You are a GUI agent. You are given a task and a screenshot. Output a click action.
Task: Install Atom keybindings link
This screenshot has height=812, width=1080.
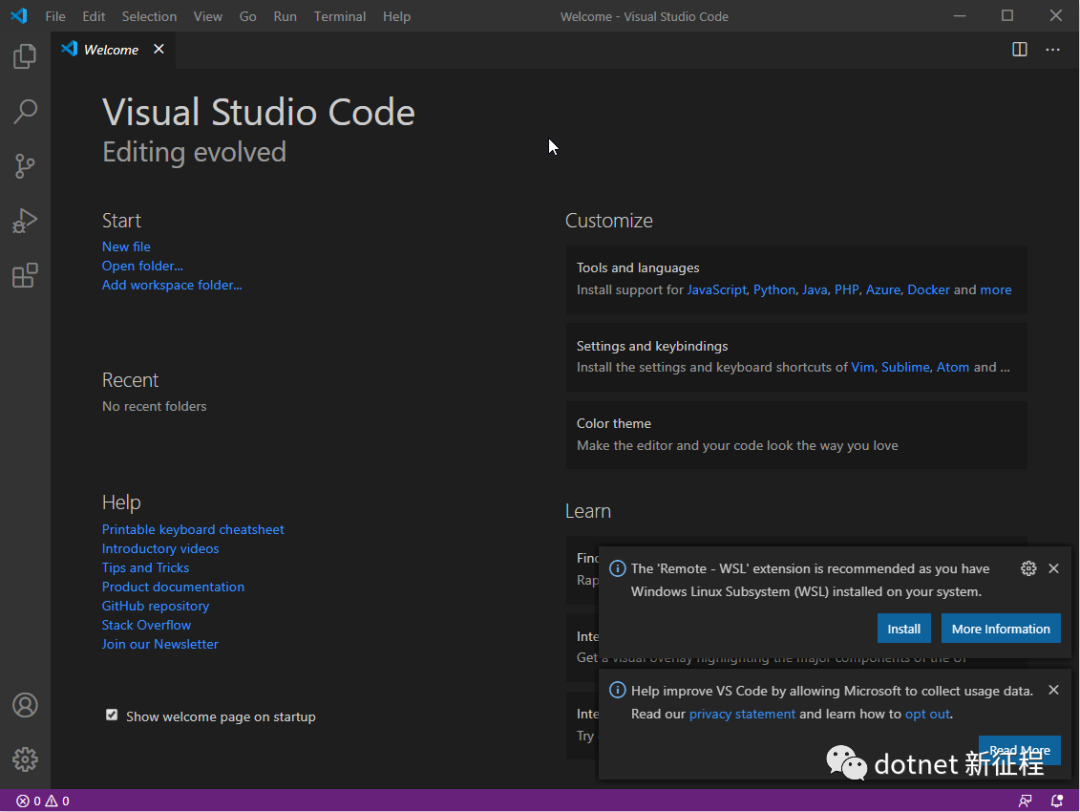pyautogui.click(x=953, y=368)
